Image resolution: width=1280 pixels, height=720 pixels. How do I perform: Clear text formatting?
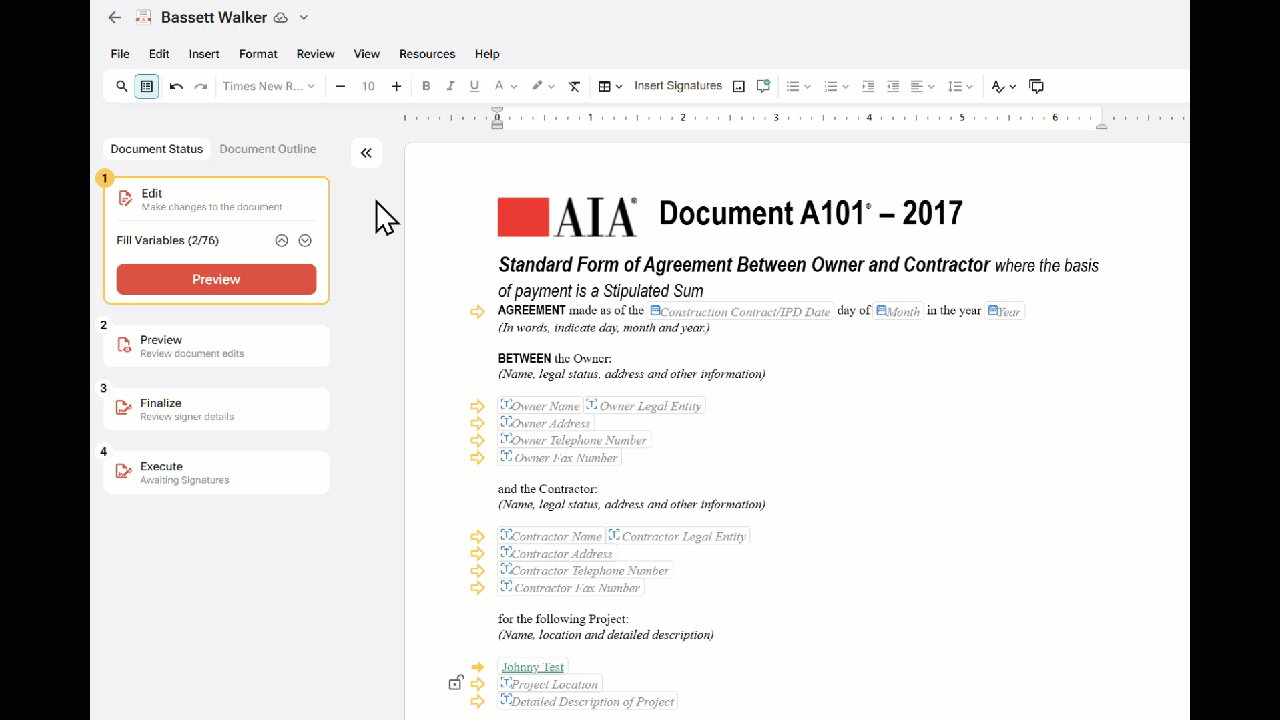[575, 87]
